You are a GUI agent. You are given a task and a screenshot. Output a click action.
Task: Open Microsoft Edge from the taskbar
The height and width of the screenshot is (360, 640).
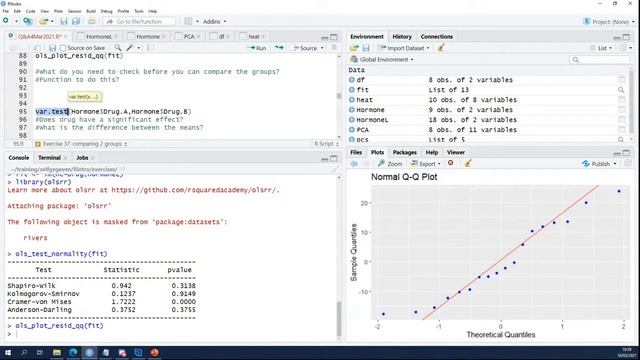(x=73, y=353)
